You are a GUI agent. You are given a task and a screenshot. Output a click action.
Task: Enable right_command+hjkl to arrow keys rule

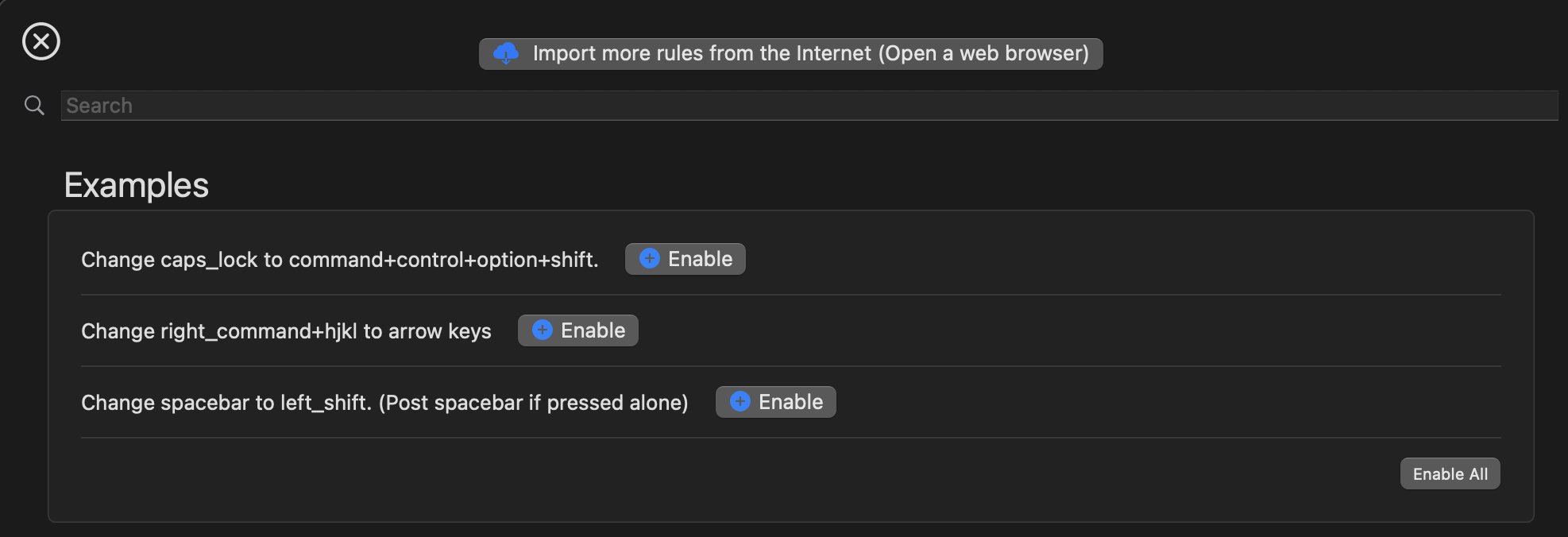click(577, 330)
